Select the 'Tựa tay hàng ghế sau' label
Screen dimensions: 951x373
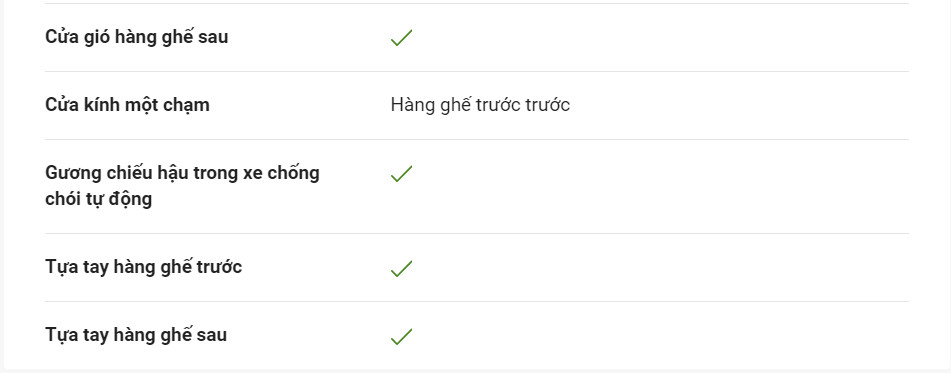click(136, 335)
